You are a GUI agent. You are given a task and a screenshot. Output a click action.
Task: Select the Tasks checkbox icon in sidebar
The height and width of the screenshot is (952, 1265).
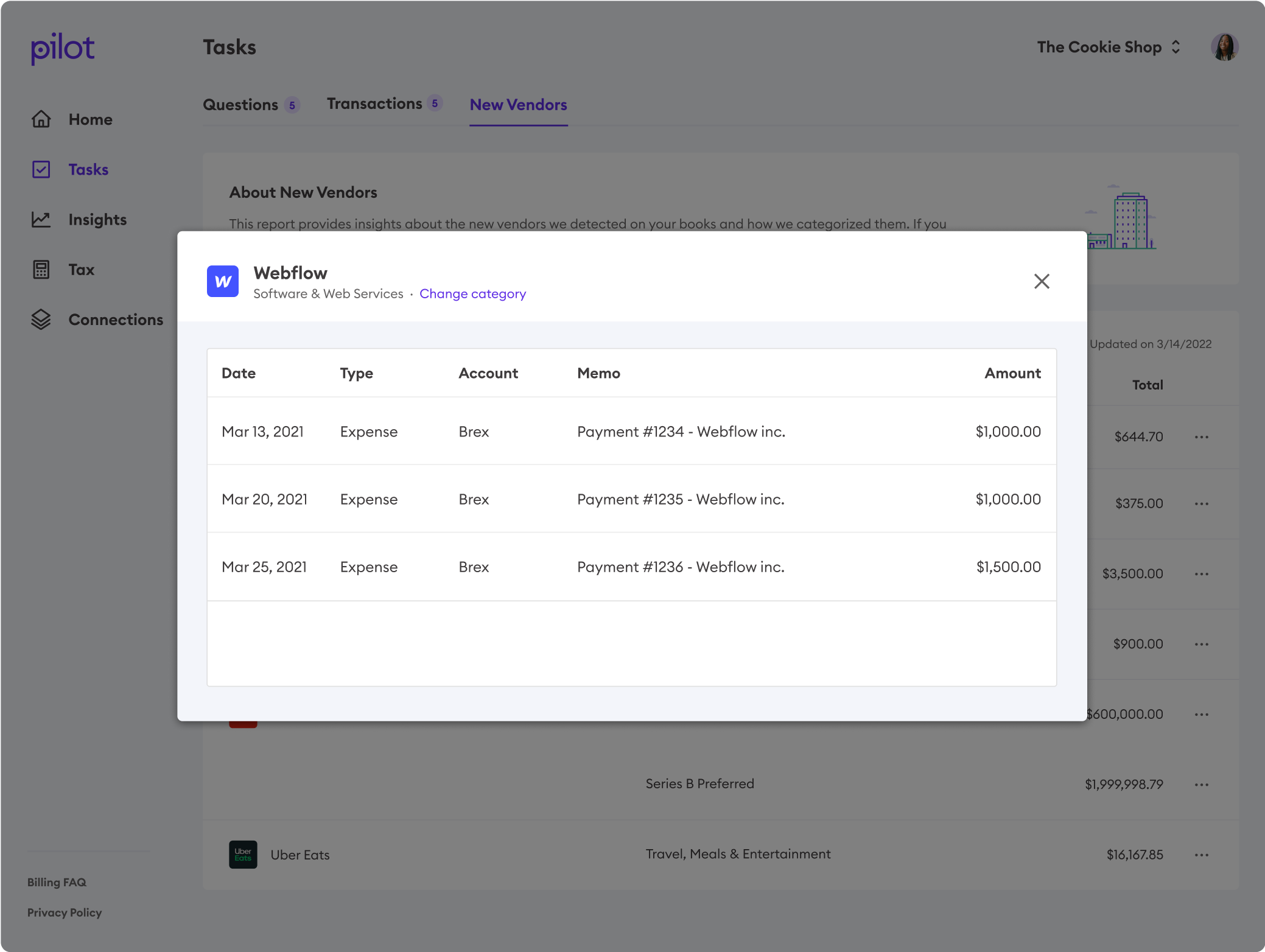41,169
